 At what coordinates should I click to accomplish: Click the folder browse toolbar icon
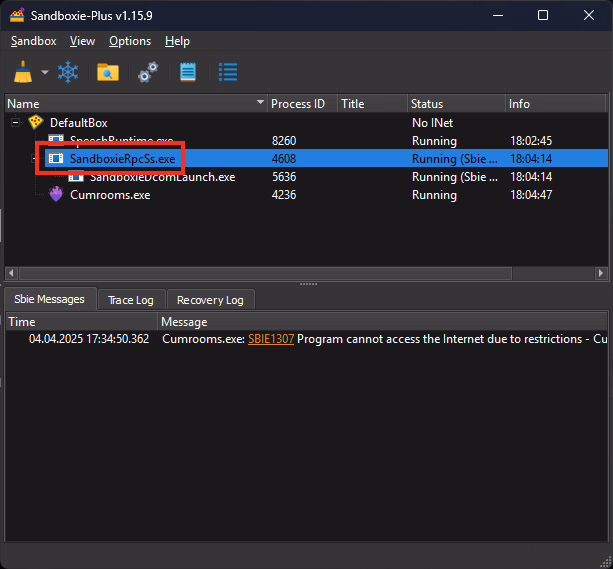(107, 72)
